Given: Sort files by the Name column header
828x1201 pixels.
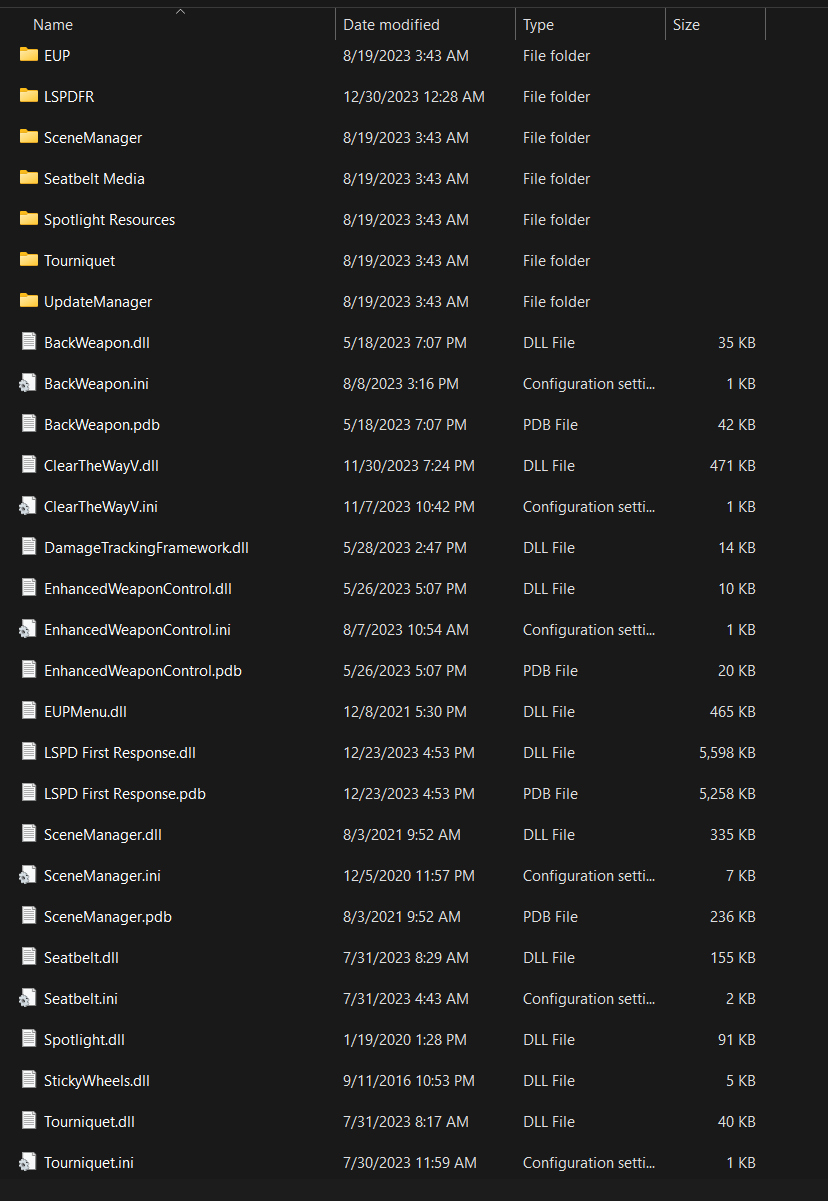Looking at the screenshot, I should click(53, 25).
